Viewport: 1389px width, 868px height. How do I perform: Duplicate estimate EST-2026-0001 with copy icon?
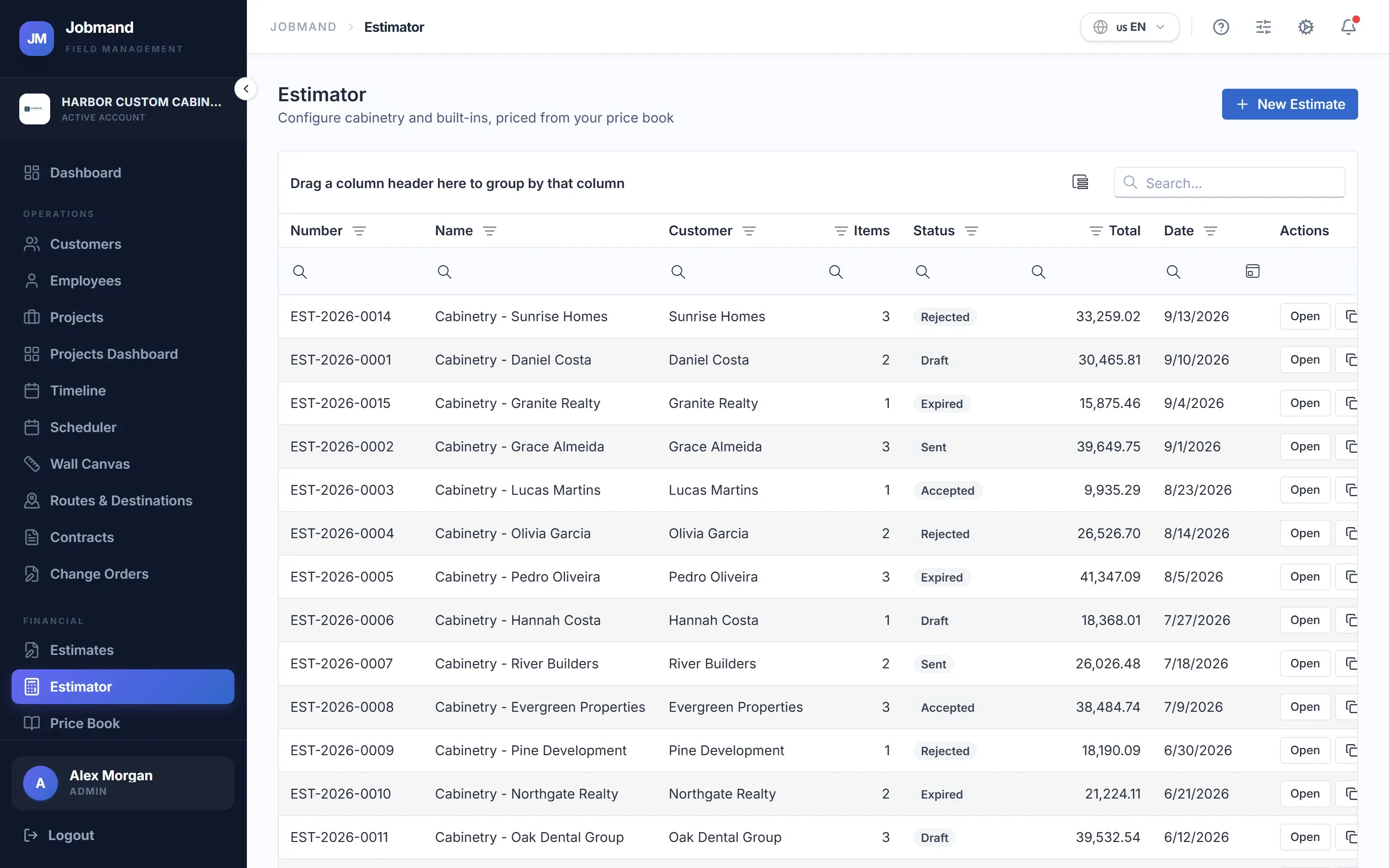tap(1347, 360)
